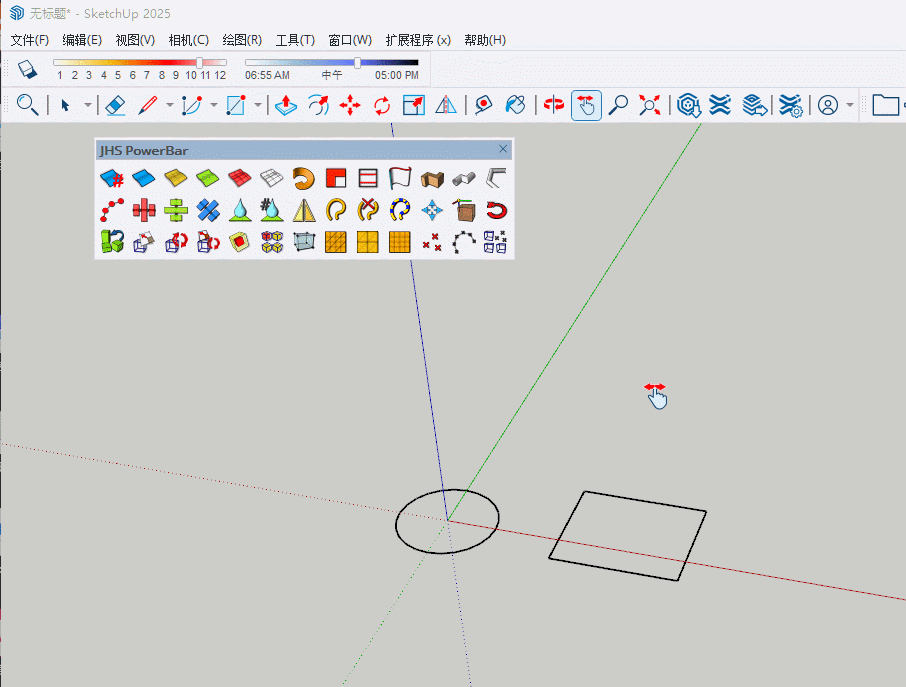Click the flag icon in PowerBar
The width and height of the screenshot is (906, 687).
(400, 178)
